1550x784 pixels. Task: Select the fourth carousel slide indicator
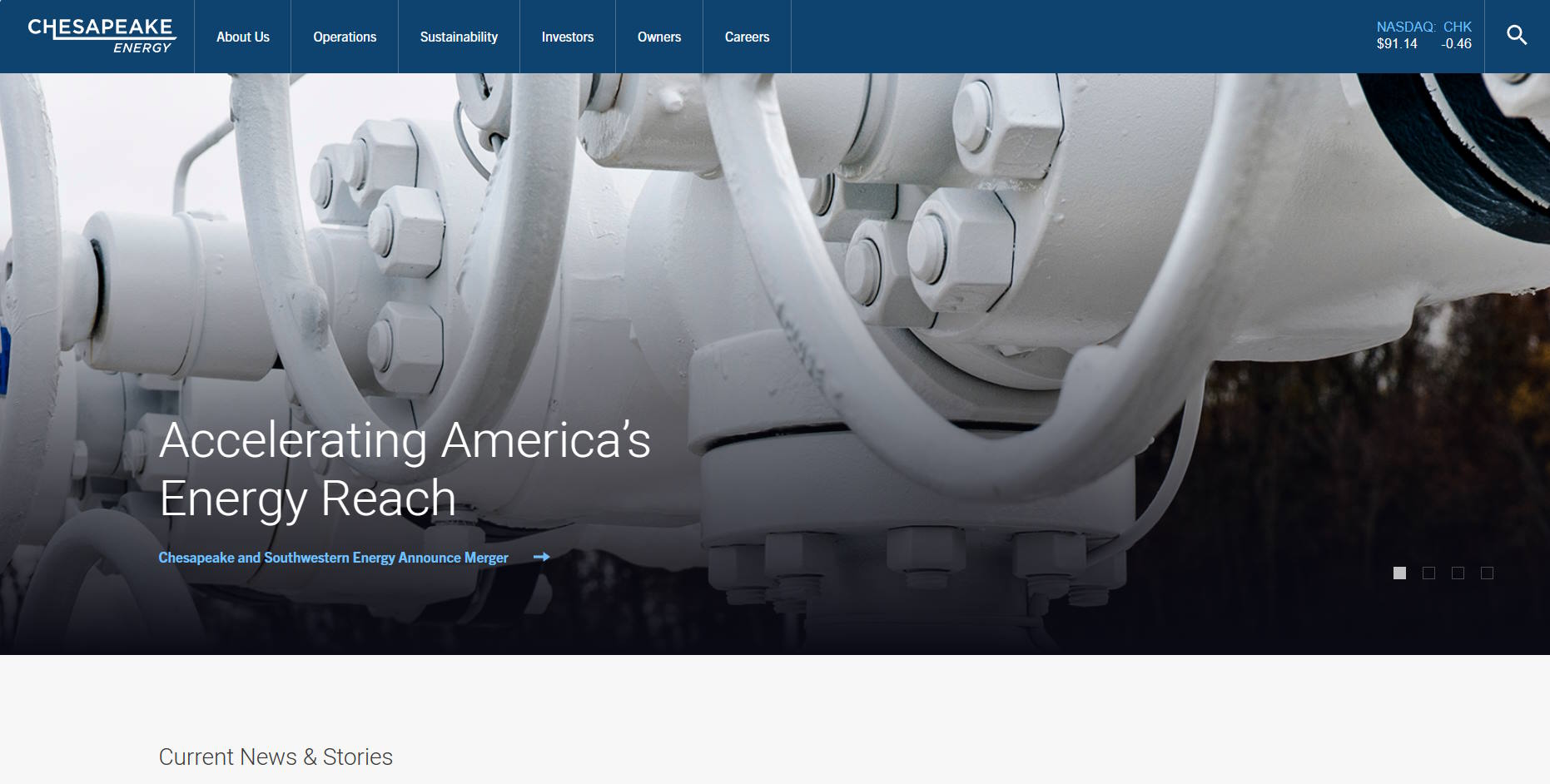pos(1488,573)
